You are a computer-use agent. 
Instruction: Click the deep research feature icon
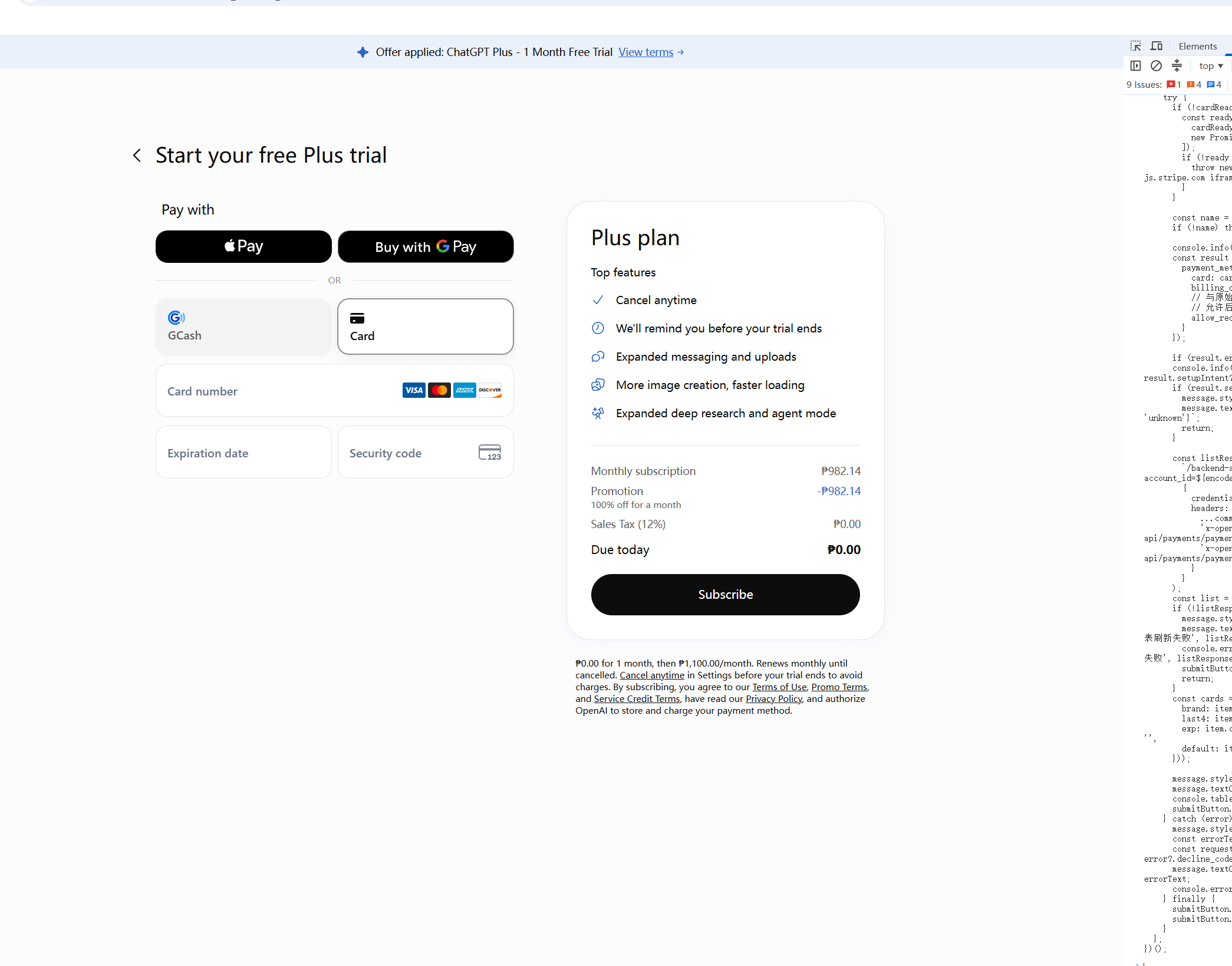point(598,413)
